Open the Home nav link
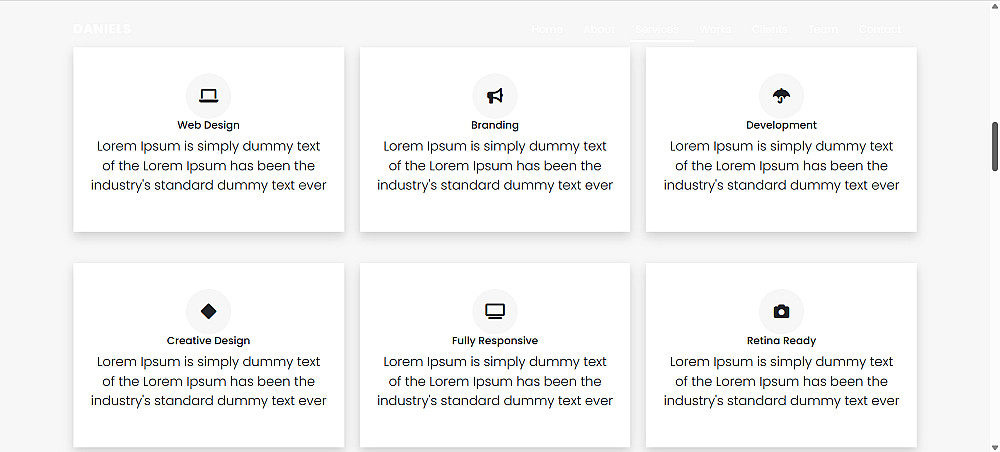1000x452 pixels. click(x=547, y=29)
